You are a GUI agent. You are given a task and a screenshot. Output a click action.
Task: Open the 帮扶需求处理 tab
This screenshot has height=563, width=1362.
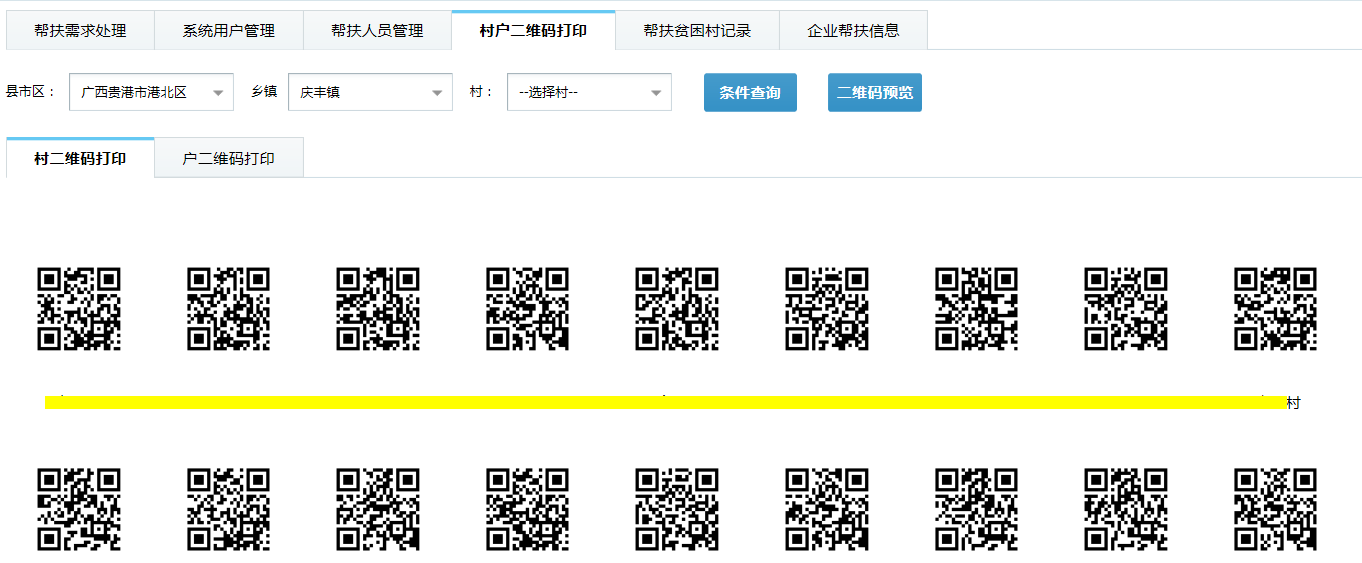click(x=80, y=30)
